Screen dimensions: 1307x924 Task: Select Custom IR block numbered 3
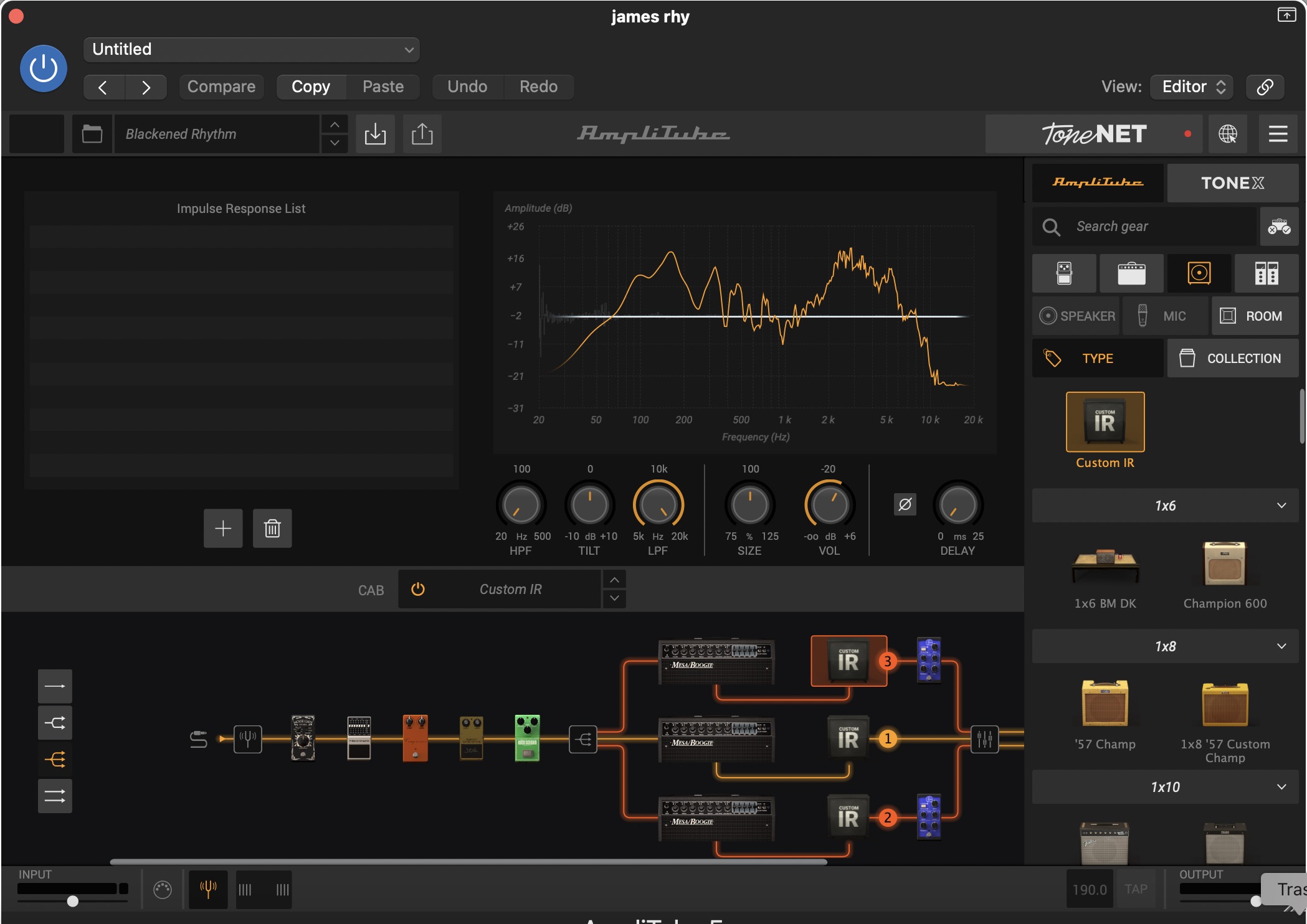point(848,661)
